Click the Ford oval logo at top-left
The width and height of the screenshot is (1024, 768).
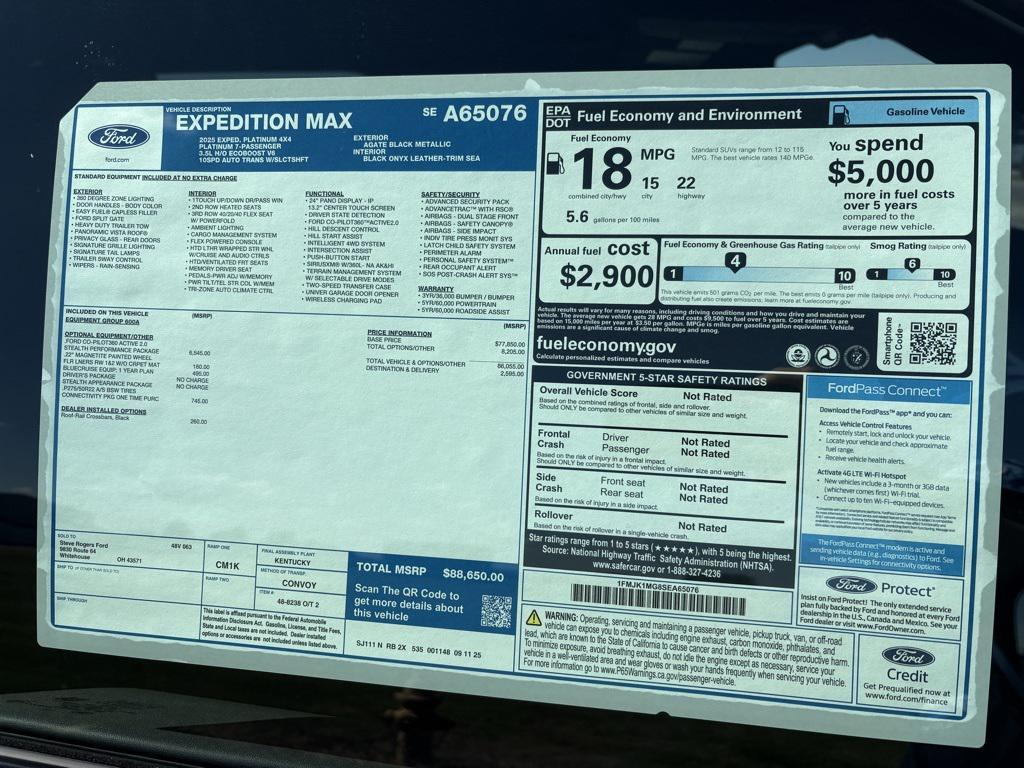pyautogui.click(x=118, y=137)
